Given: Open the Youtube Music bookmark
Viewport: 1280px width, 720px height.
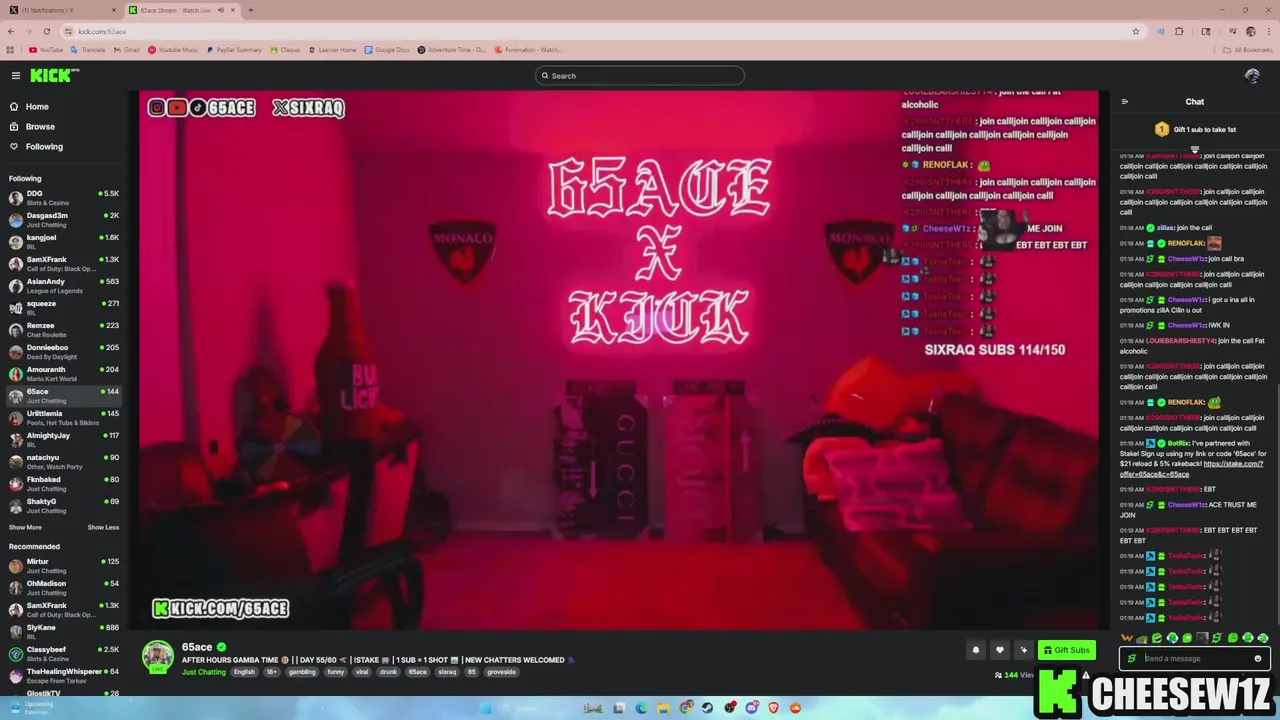Looking at the screenshot, I should [173, 50].
